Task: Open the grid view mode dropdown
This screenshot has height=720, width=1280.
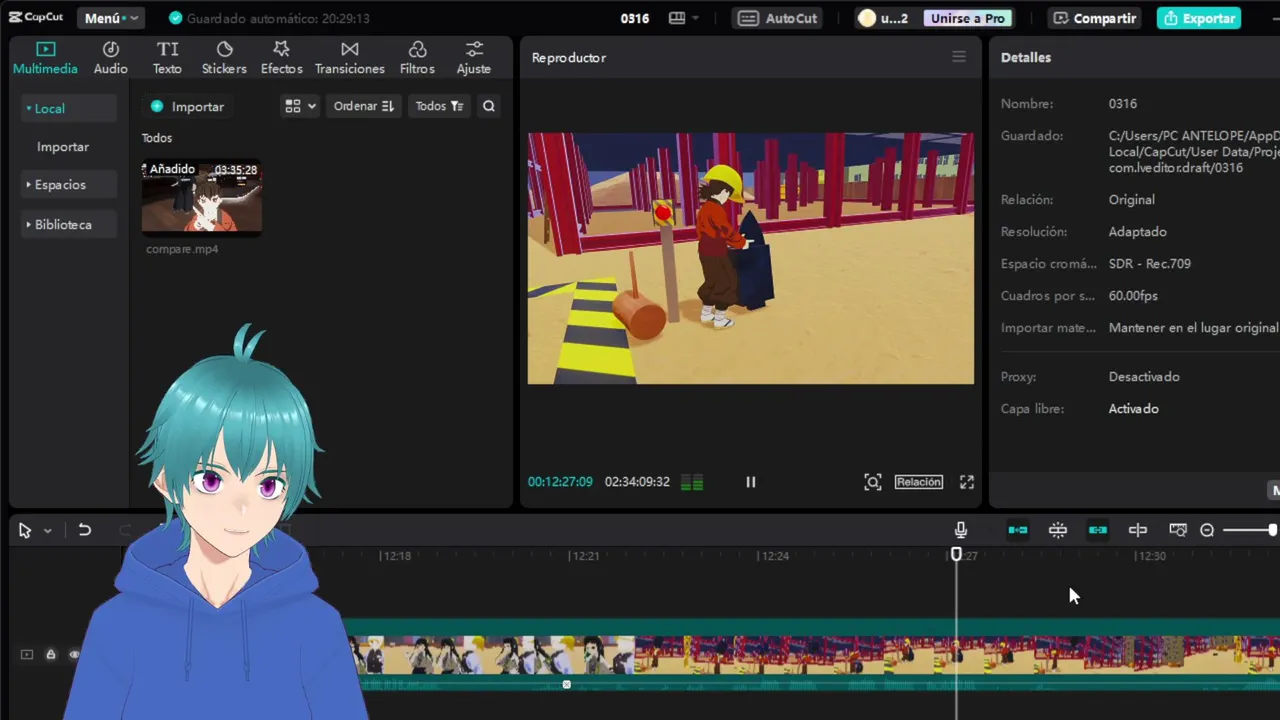Action: (300, 106)
